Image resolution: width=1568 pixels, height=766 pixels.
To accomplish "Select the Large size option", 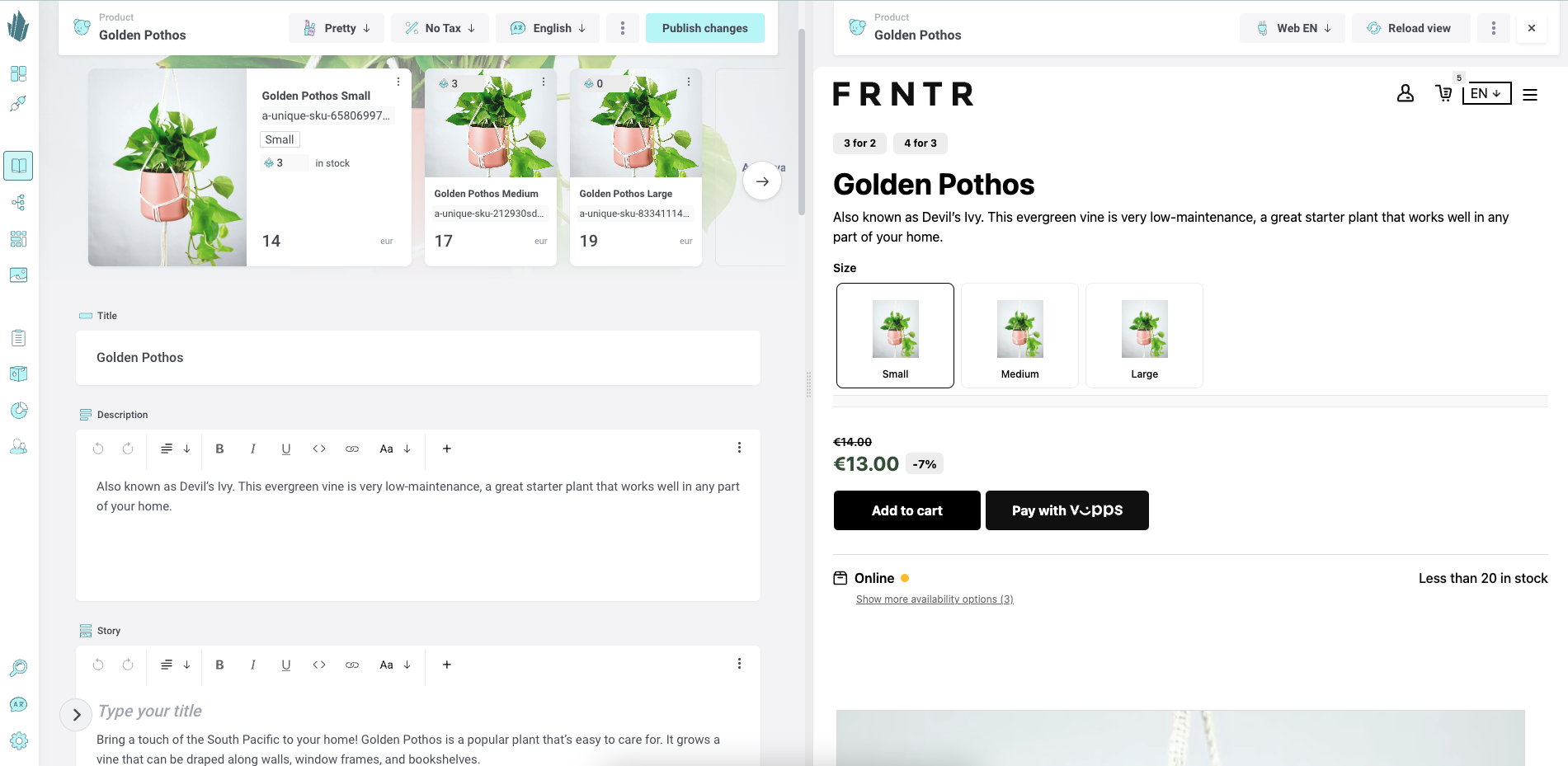I will point(1144,336).
